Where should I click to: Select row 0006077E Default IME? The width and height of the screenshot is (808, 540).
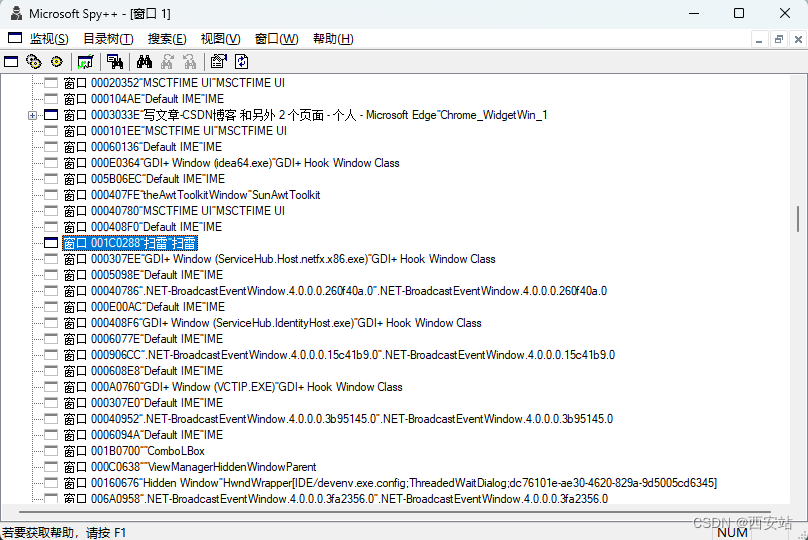[x=143, y=339]
